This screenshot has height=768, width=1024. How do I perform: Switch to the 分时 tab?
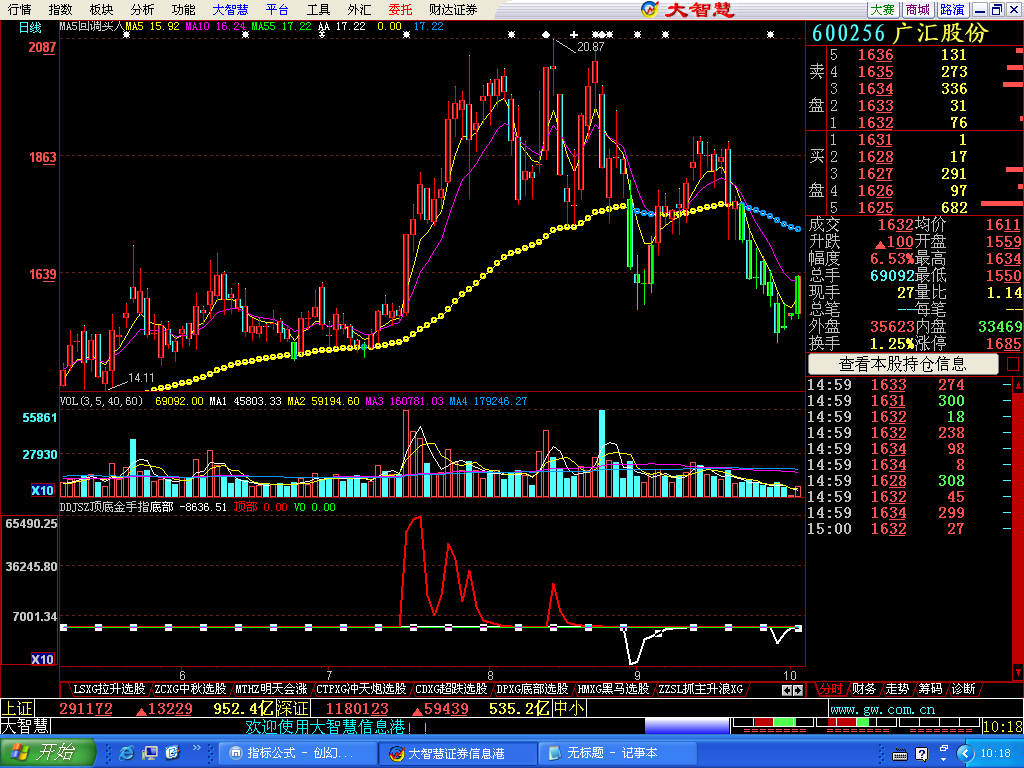click(831, 689)
